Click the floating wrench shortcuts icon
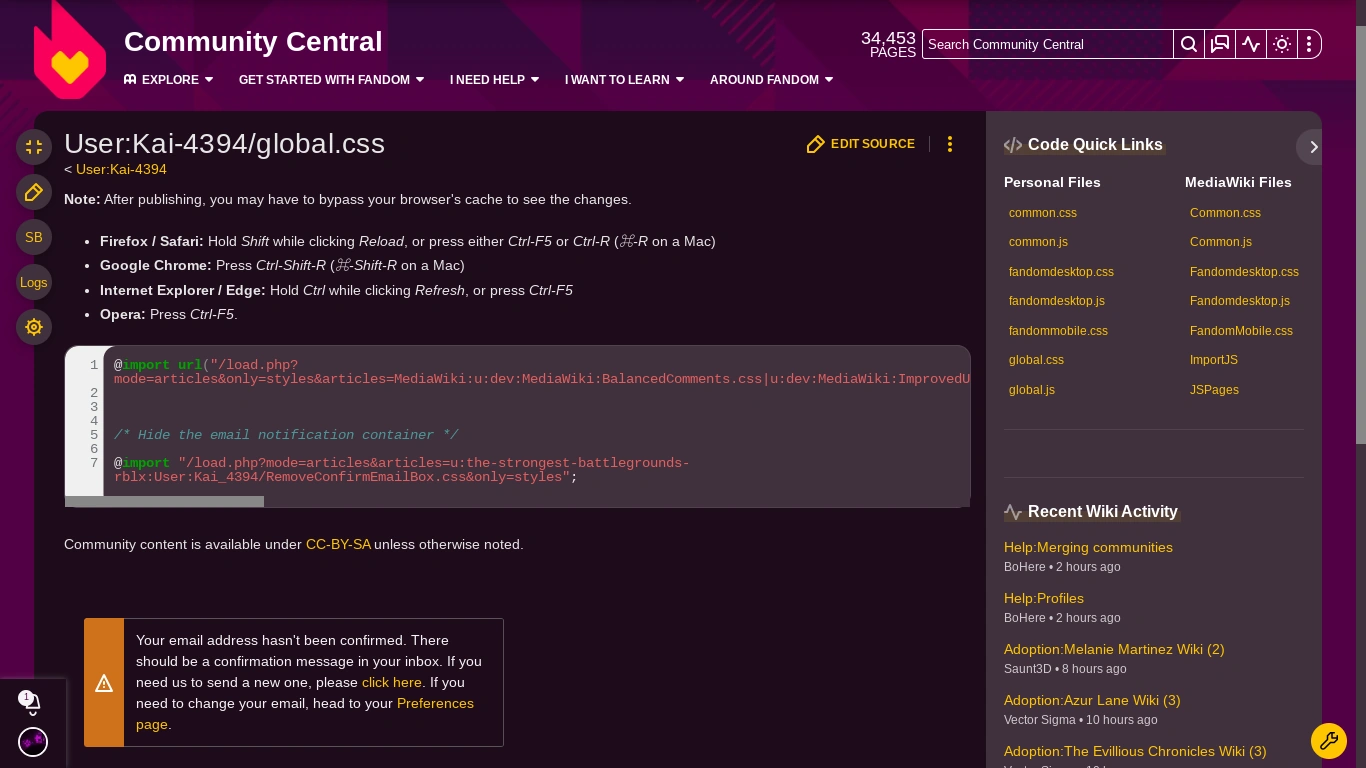The width and height of the screenshot is (1366, 768). point(1329,741)
